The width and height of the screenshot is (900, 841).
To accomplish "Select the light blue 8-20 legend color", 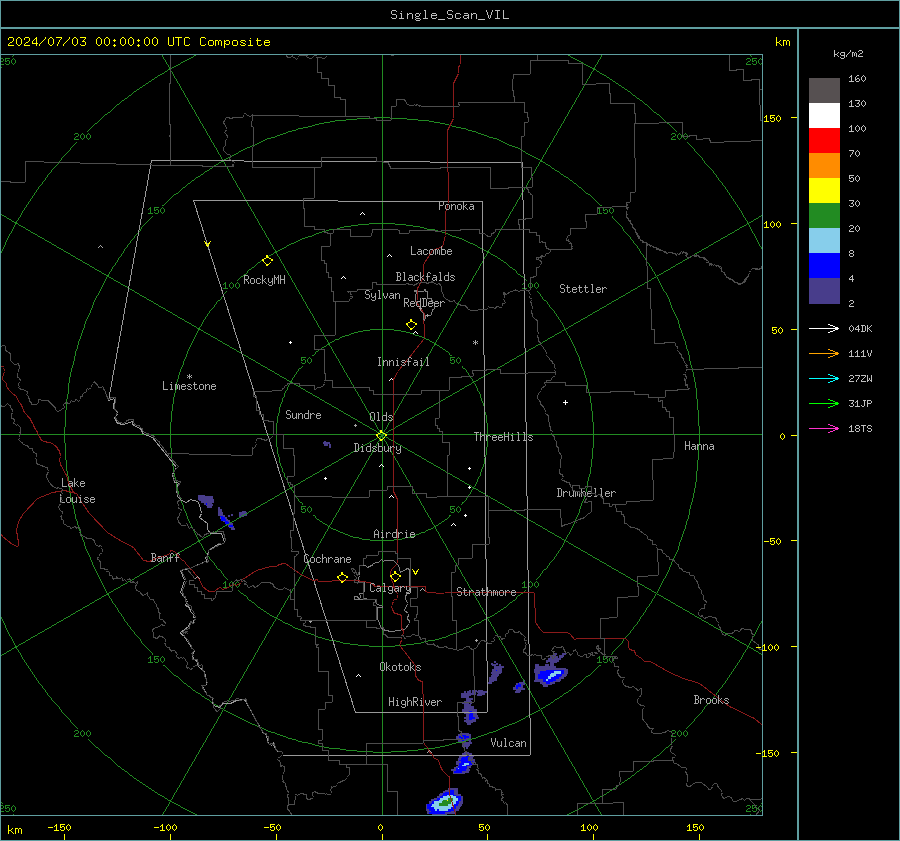I will tap(824, 241).
